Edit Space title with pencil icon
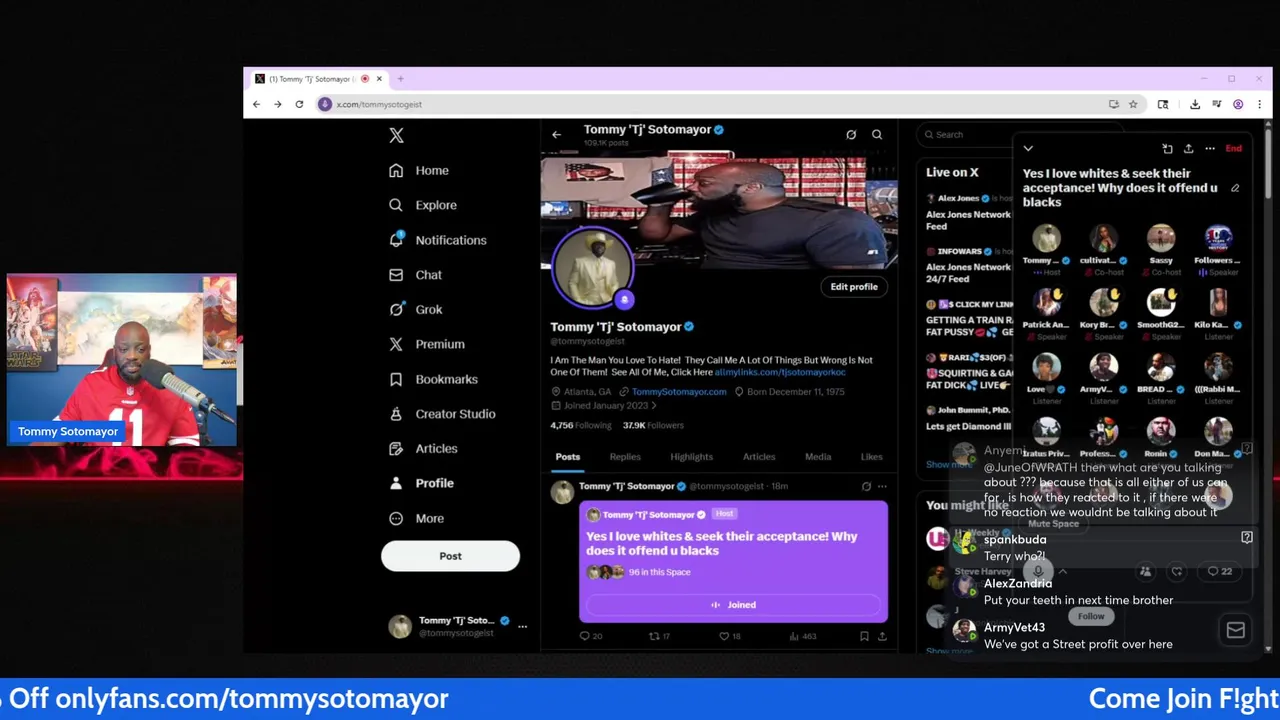1280x720 pixels. click(x=1235, y=188)
